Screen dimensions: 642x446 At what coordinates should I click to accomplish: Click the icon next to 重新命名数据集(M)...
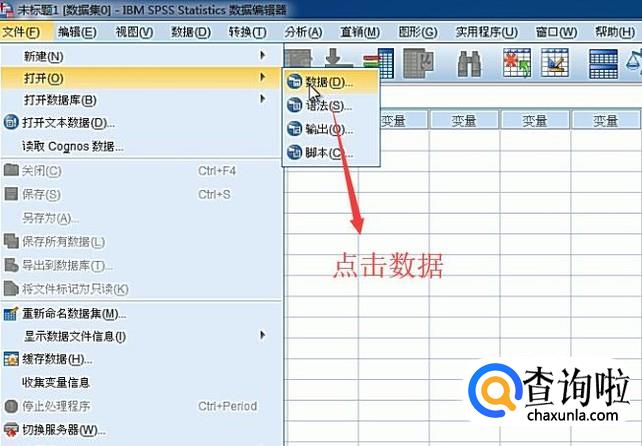tap(11, 313)
